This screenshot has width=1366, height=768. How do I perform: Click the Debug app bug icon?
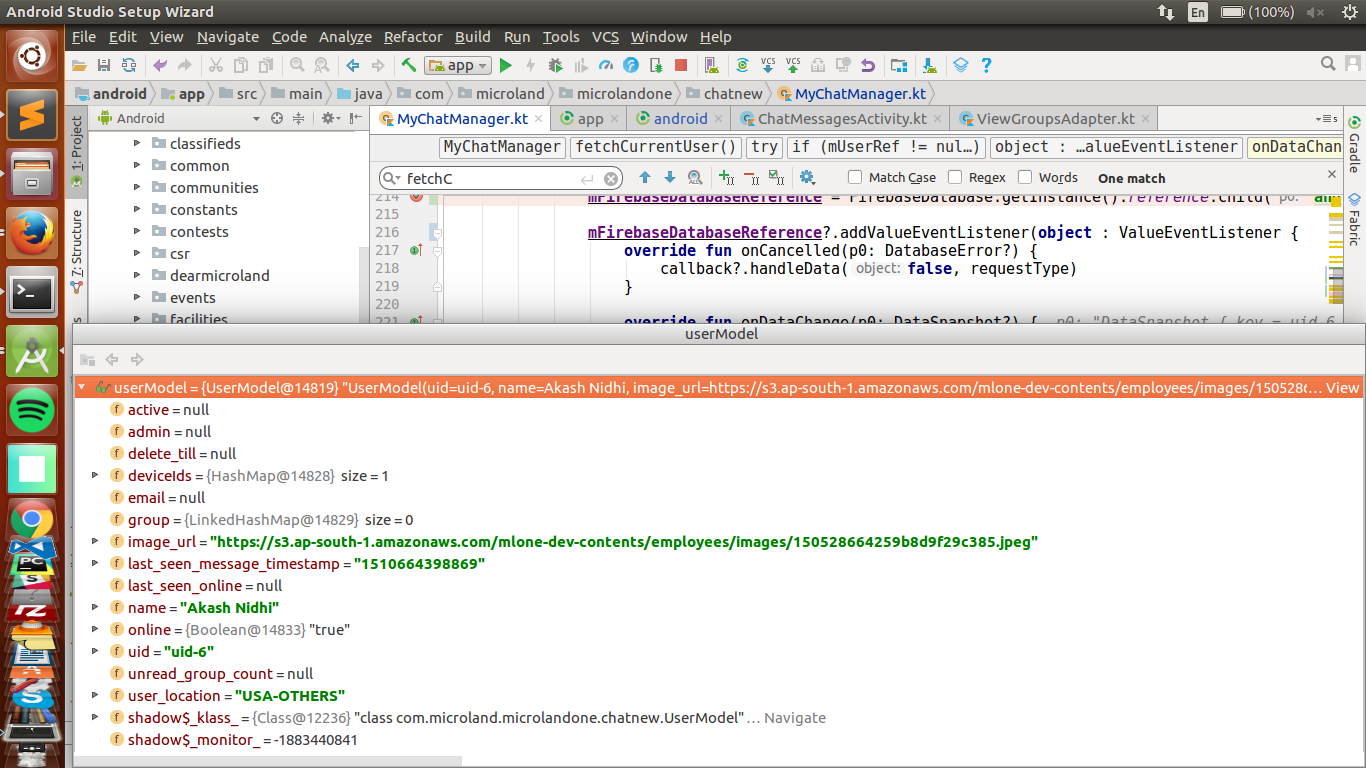click(556, 65)
